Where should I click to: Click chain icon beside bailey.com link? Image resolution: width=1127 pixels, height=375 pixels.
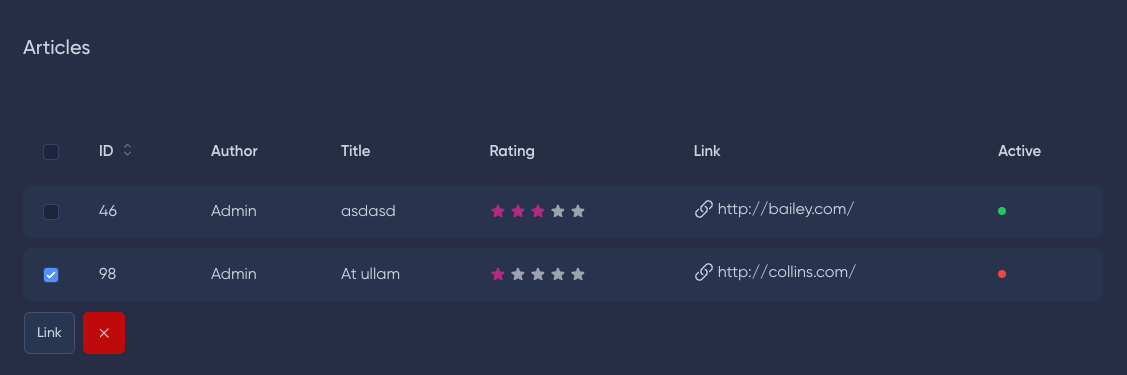click(x=704, y=209)
